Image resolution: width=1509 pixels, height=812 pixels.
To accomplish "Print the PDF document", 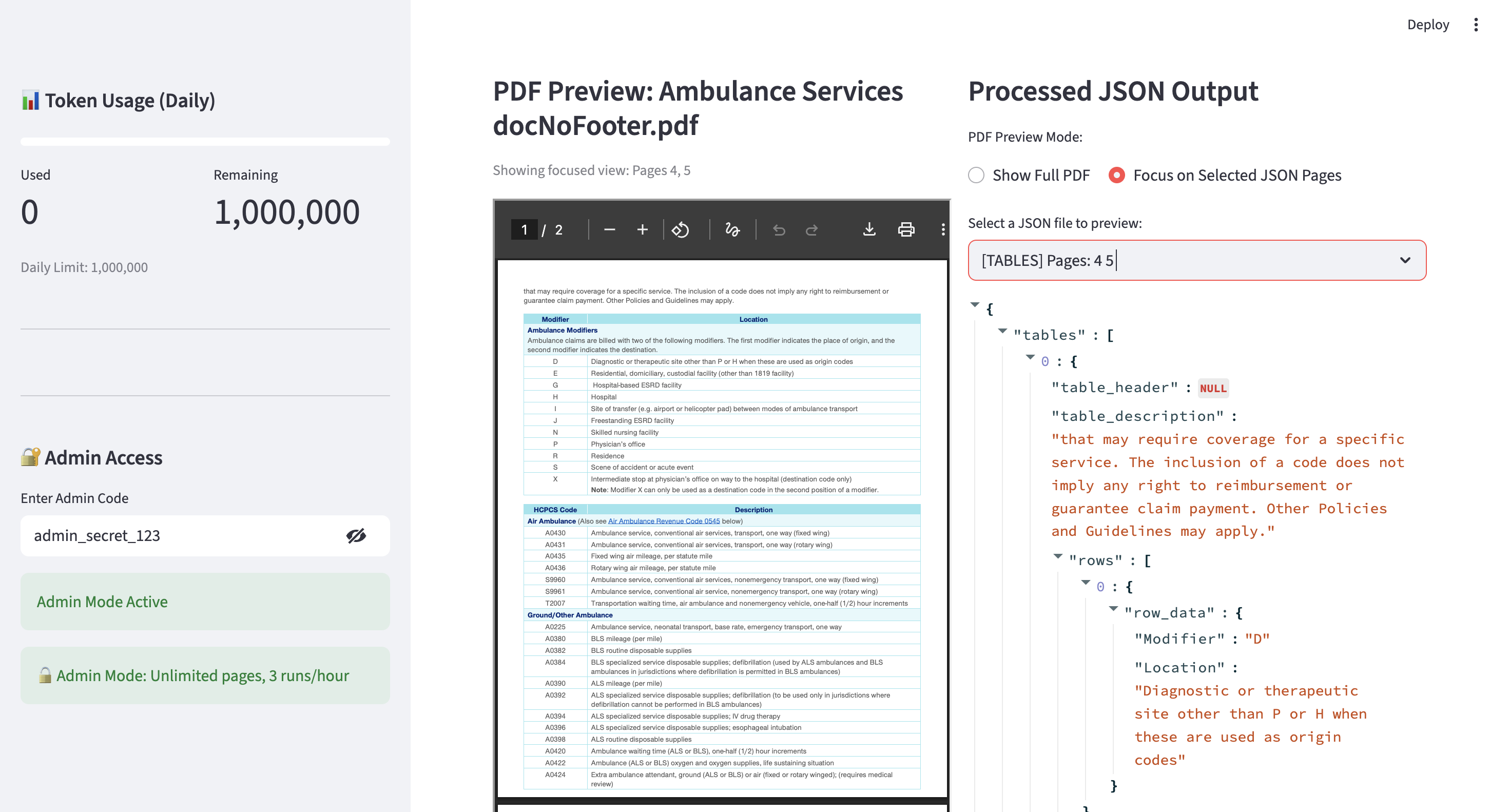I will tap(905, 229).
